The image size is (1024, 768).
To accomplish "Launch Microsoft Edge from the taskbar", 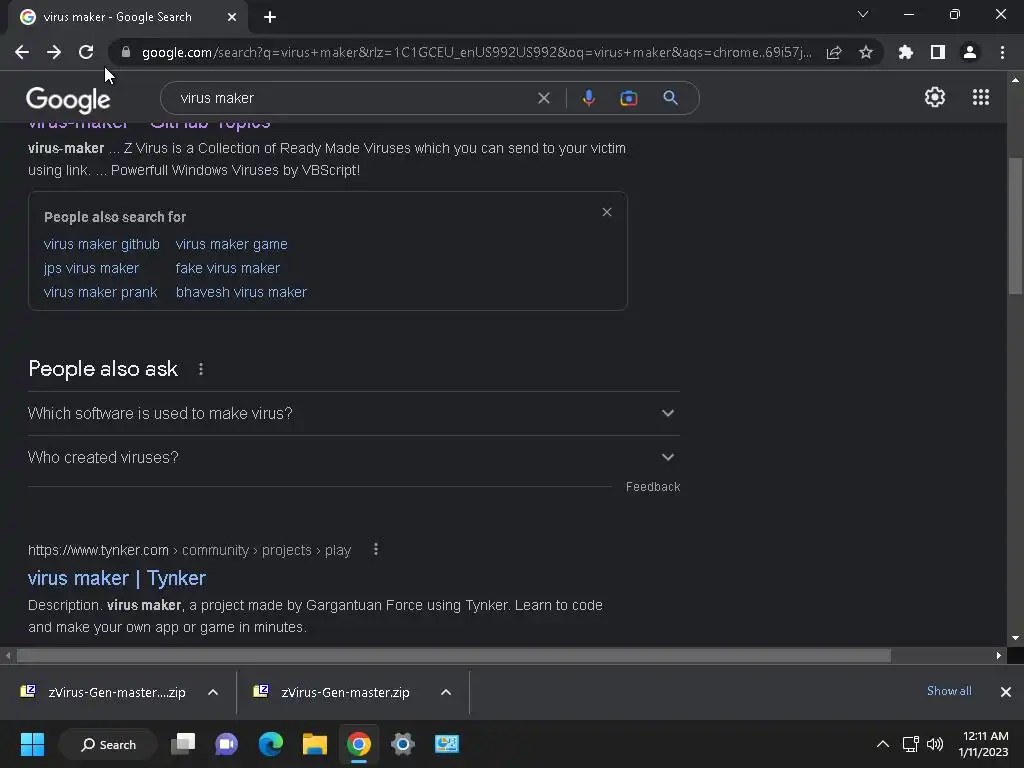I will 270,744.
